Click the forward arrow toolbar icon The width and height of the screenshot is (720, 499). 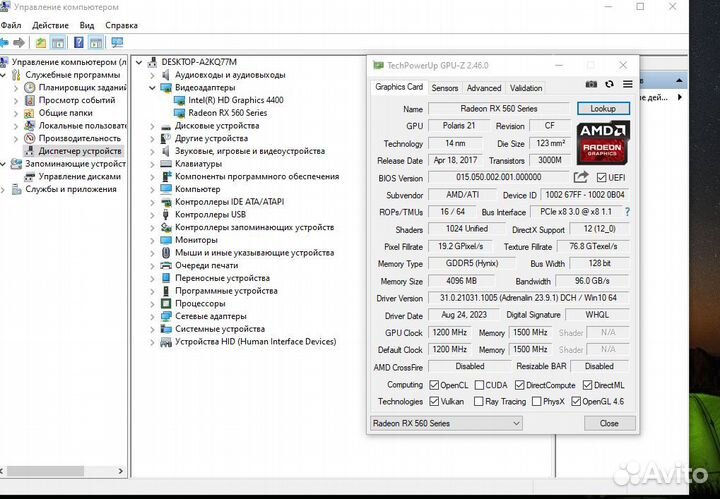pyautogui.click(x=19, y=43)
